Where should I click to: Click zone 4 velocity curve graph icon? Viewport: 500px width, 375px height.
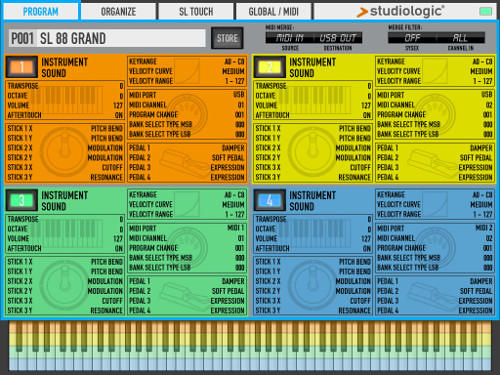click(435, 204)
